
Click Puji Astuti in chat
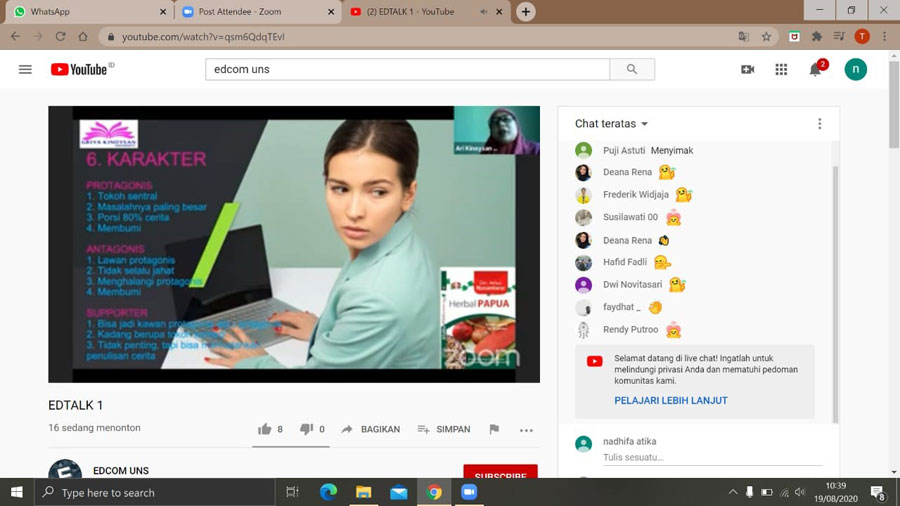coord(624,150)
